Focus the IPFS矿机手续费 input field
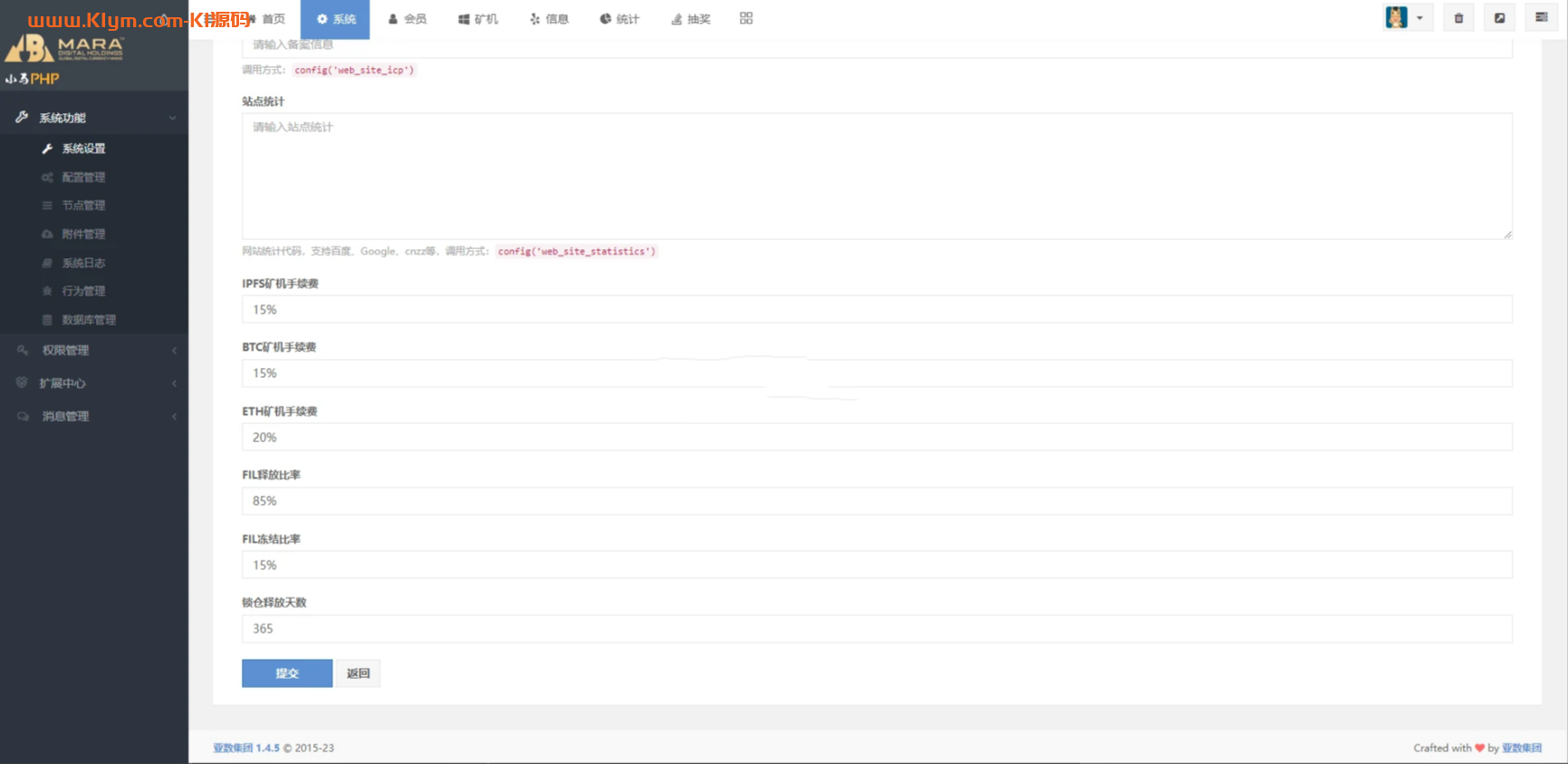The width and height of the screenshot is (1568, 764). pos(877,310)
